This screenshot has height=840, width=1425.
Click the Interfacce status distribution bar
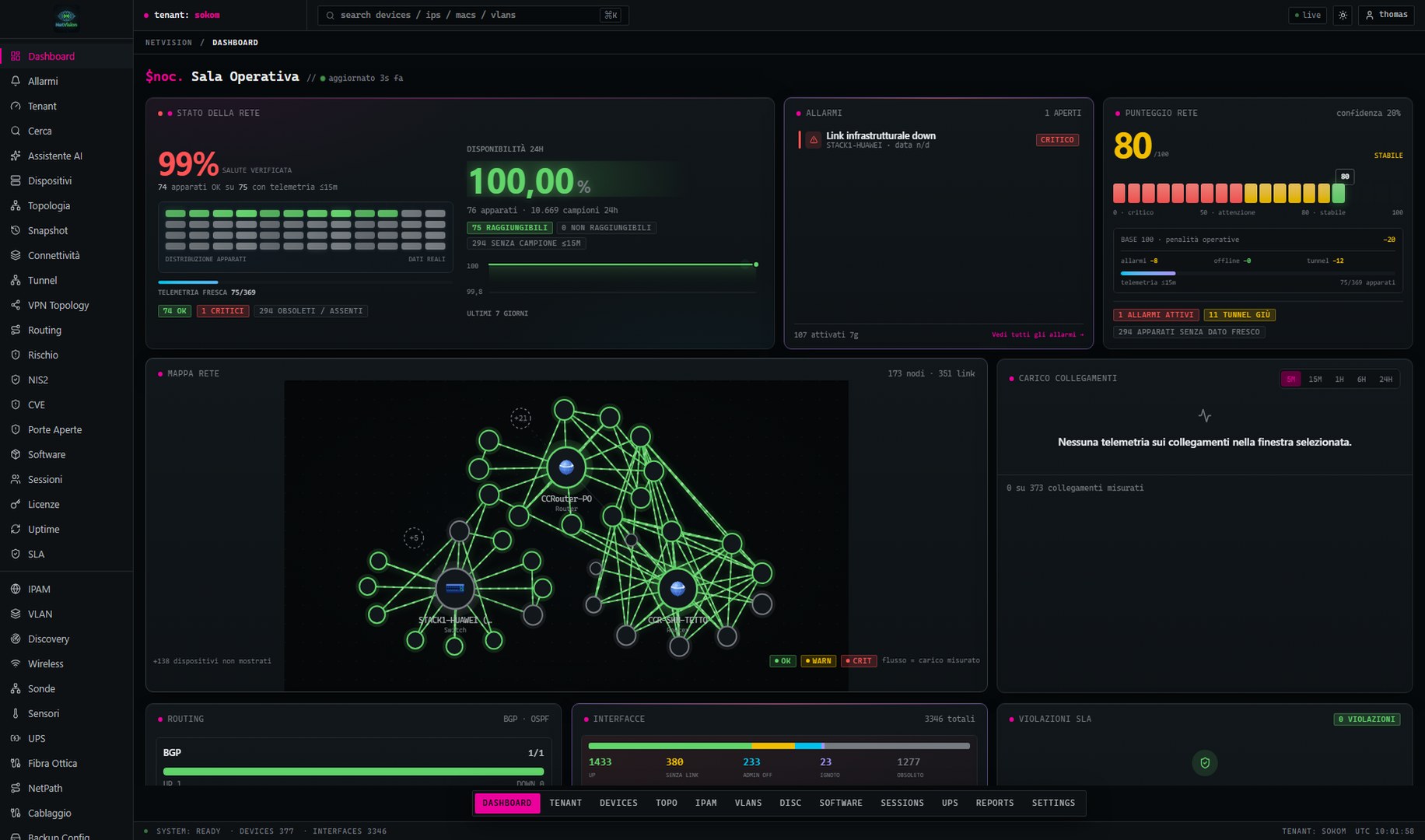tap(779, 746)
